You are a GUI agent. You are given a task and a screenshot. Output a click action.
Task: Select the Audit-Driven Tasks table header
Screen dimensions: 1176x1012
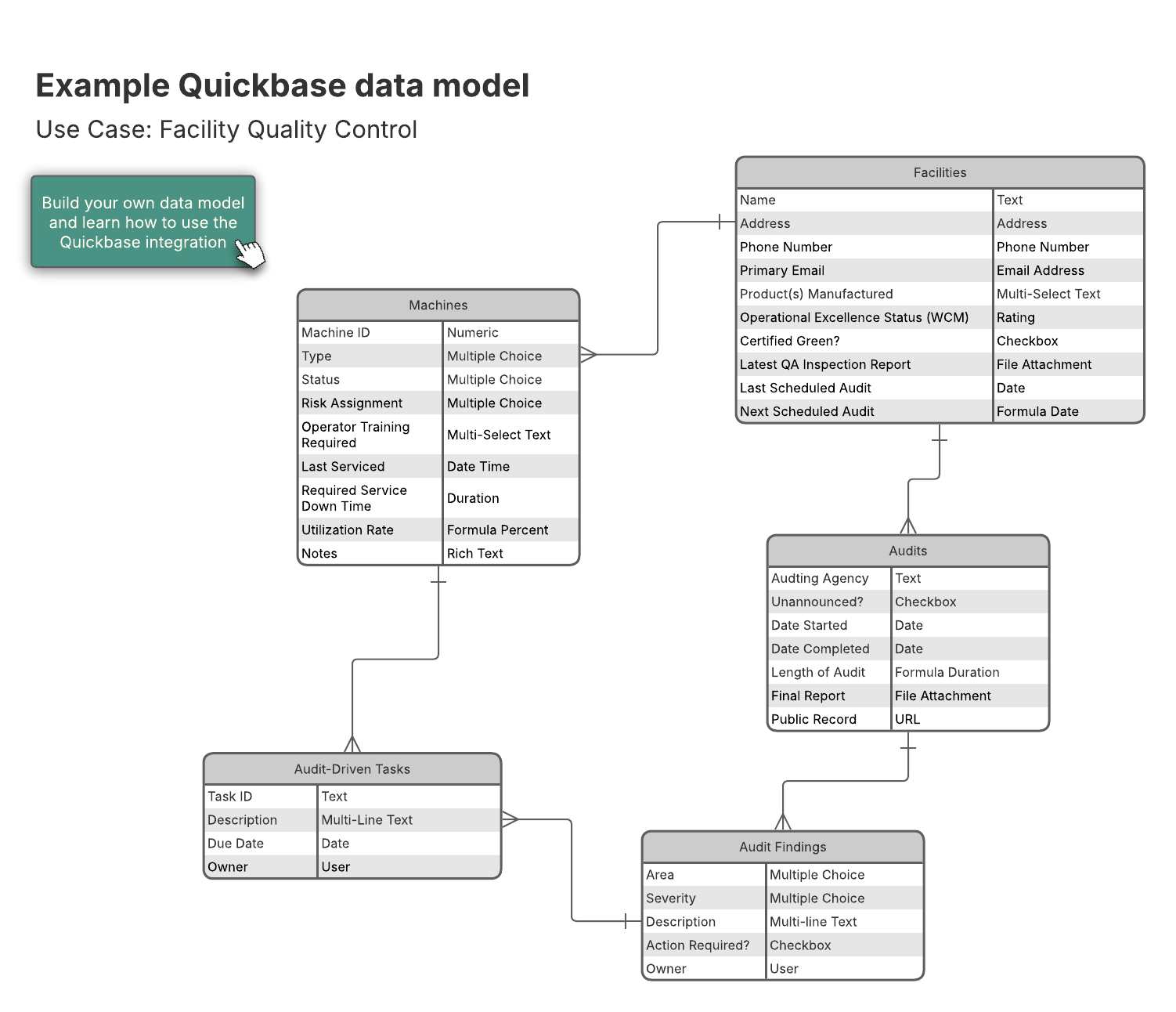pyautogui.click(x=352, y=768)
